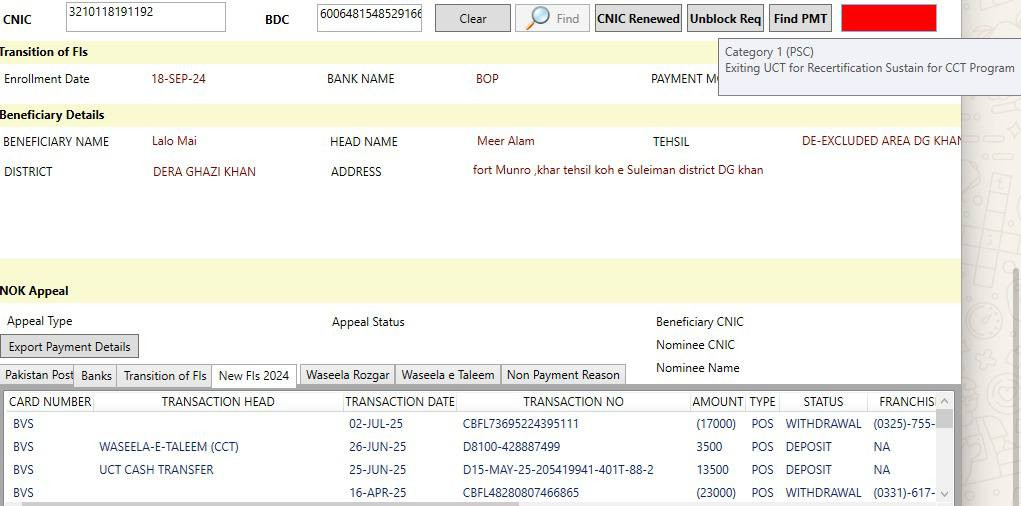This screenshot has width=1021, height=506.
Task: Click the Find PMT button
Action: click(x=800, y=18)
